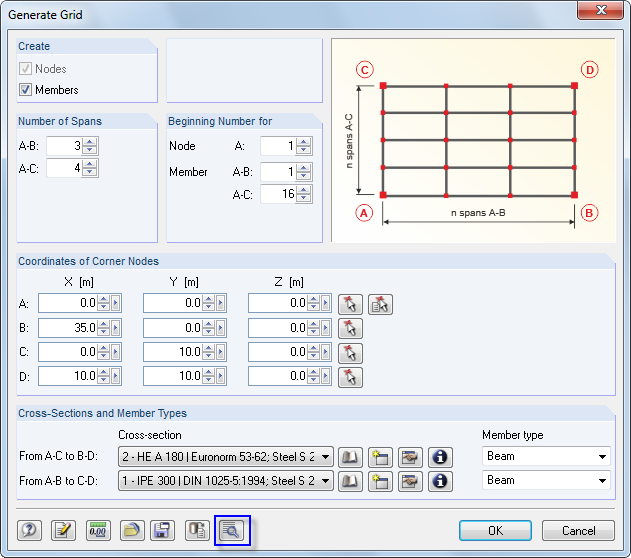This screenshot has width=631, height=558.
Task: Click 'Beginning Number for' heading
Action: 220,121
